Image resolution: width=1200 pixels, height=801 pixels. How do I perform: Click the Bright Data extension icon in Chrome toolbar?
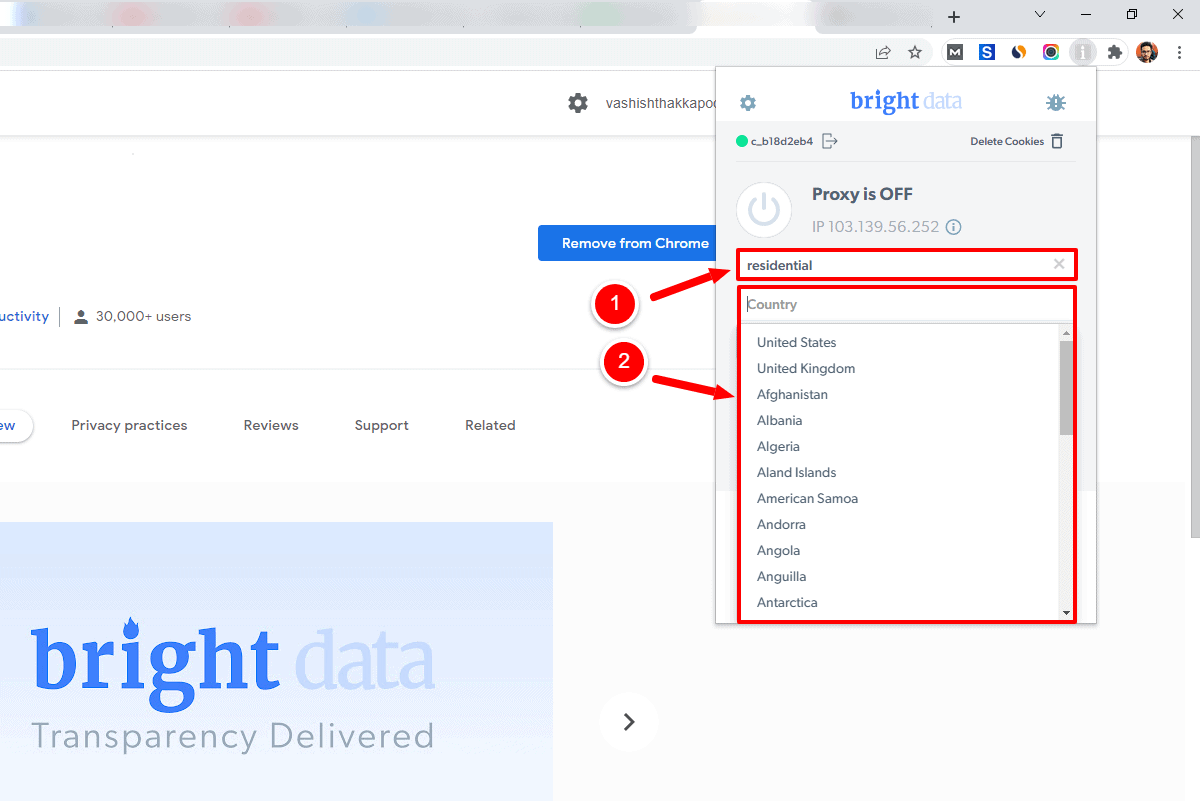tap(1083, 52)
